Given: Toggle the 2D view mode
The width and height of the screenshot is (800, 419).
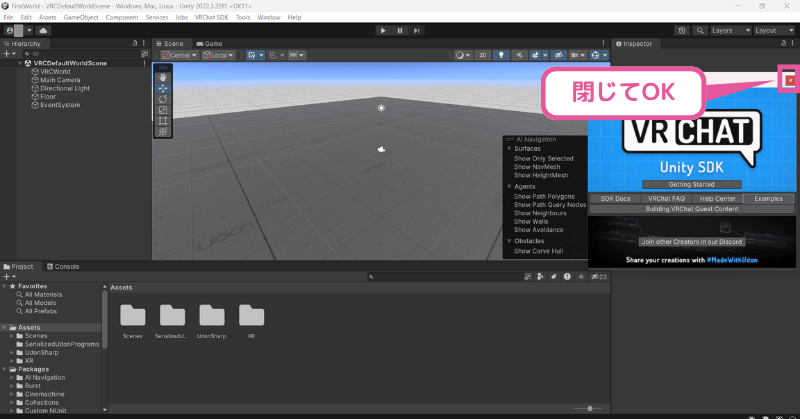Looking at the screenshot, I should (x=483, y=55).
